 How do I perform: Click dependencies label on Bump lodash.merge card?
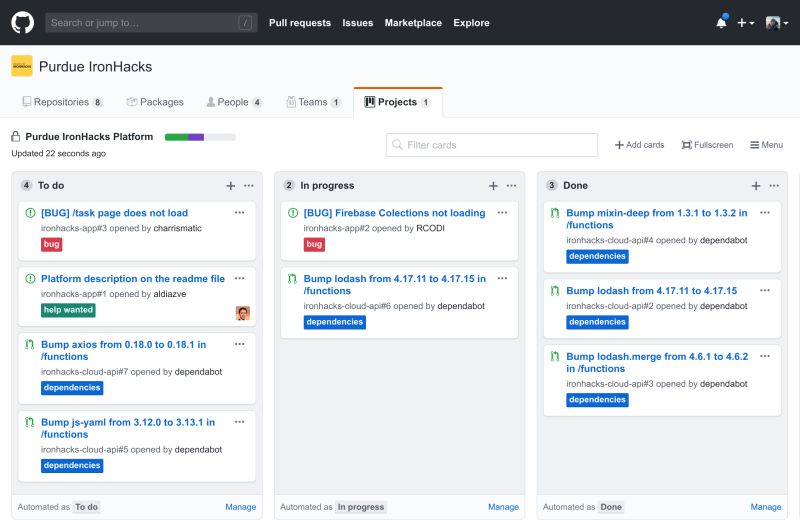pyautogui.click(x=597, y=400)
